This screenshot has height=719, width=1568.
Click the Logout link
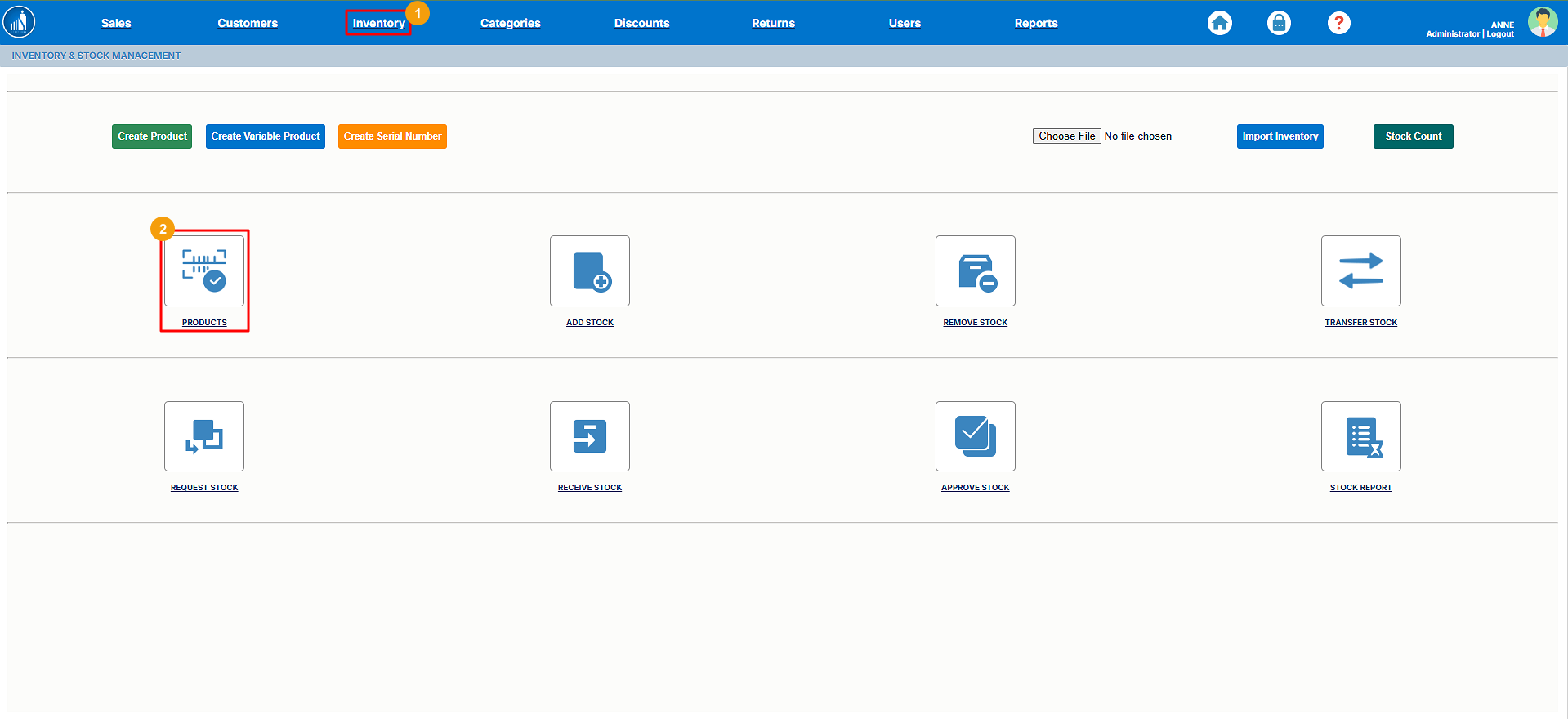point(1500,34)
